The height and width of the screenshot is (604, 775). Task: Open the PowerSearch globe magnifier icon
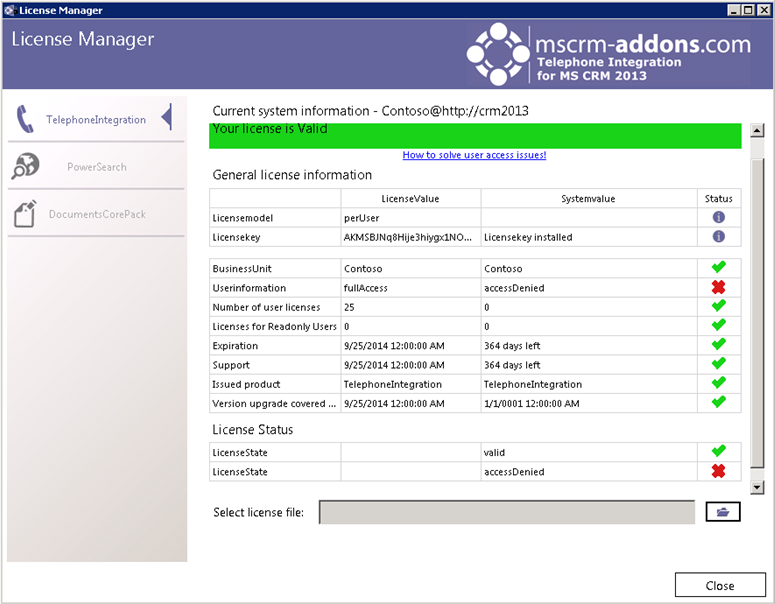25,166
